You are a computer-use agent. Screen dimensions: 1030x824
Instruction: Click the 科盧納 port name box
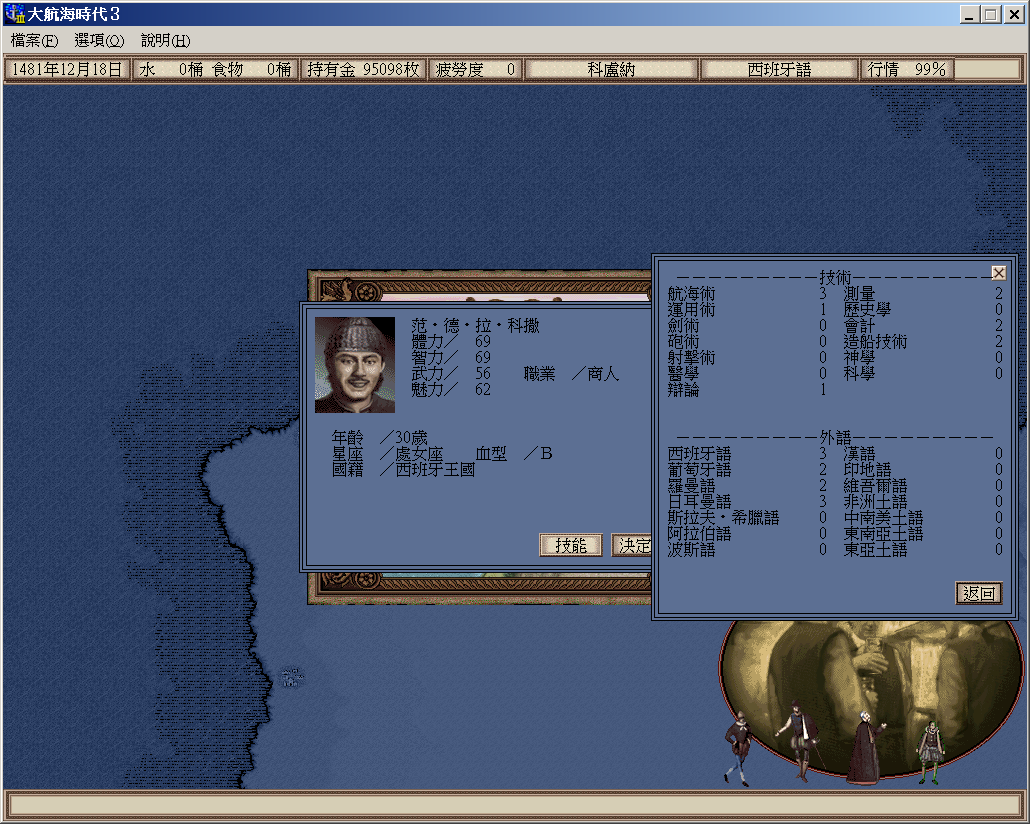(611, 70)
